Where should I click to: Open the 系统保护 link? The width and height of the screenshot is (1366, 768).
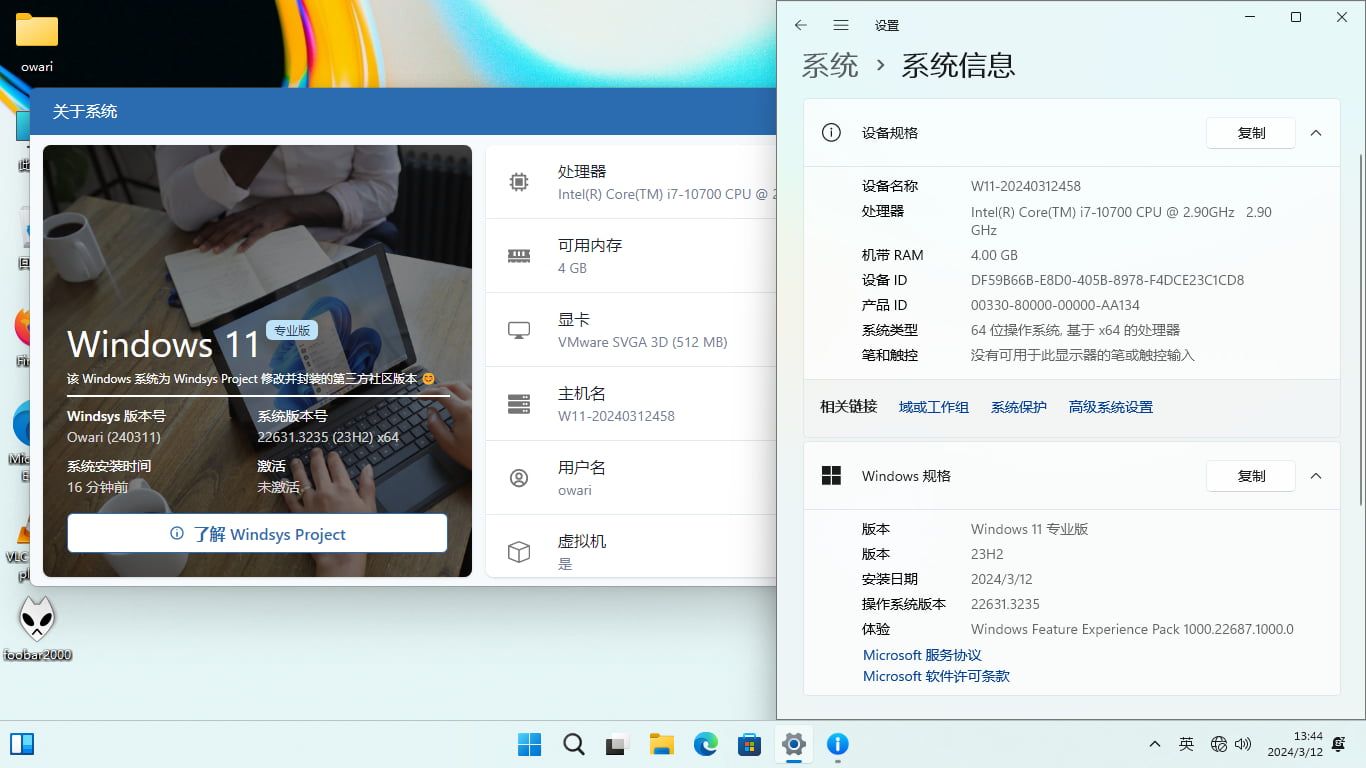tap(1018, 407)
